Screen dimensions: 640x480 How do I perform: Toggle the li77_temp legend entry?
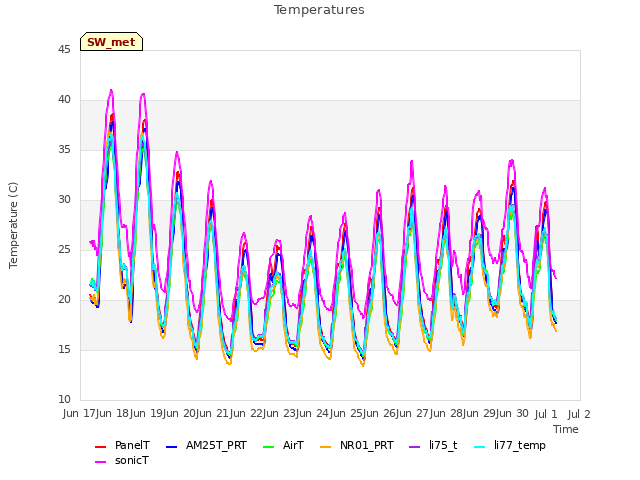click(510, 445)
